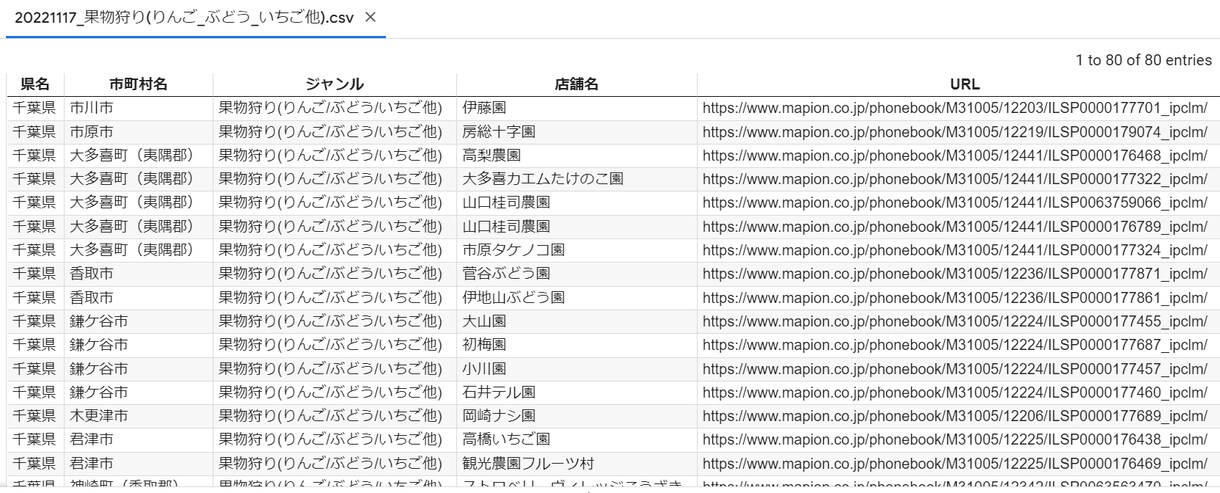Click 大多喜町 cell in 市原タケノコ園 row
The height and width of the screenshot is (493, 1220).
(138, 250)
